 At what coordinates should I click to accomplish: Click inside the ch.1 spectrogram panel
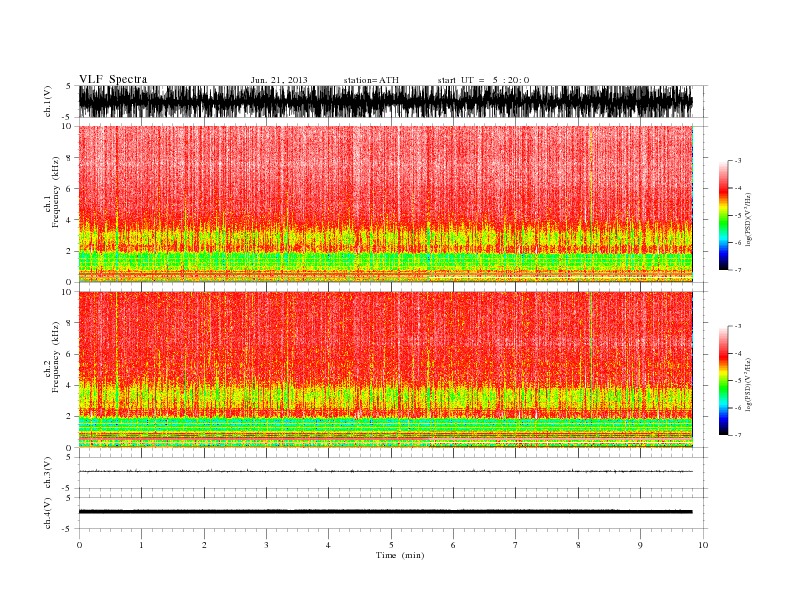click(385, 203)
